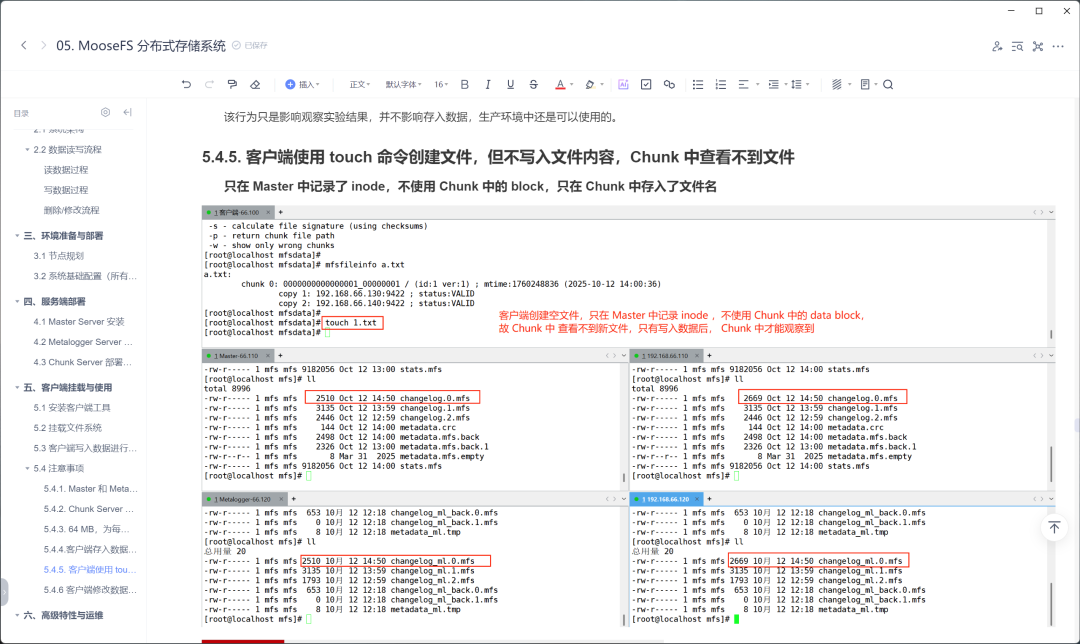Image resolution: width=1080 pixels, height=644 pixels.
Task: Click the redo arrow icon
Action: click(209, 84)
